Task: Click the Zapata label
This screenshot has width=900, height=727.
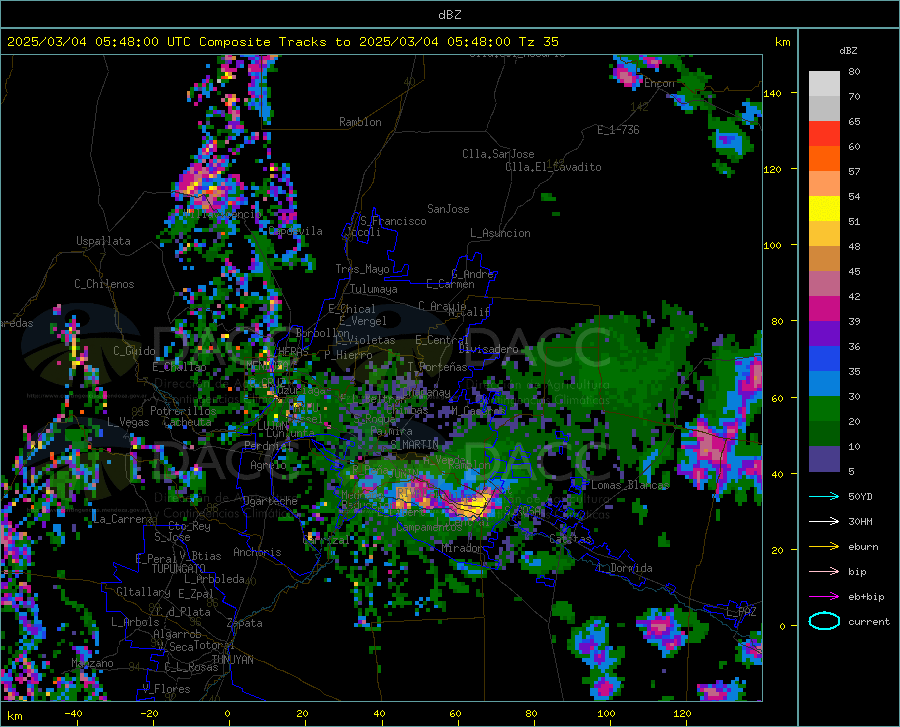Action: tap(245, 623)
